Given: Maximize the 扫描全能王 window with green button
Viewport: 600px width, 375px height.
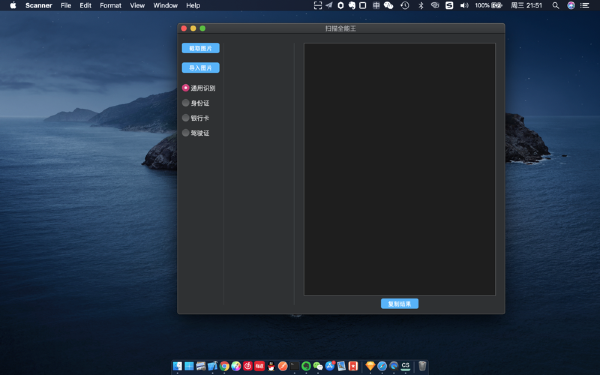Looking at the screenshot, I should click(x=203, y=28).
